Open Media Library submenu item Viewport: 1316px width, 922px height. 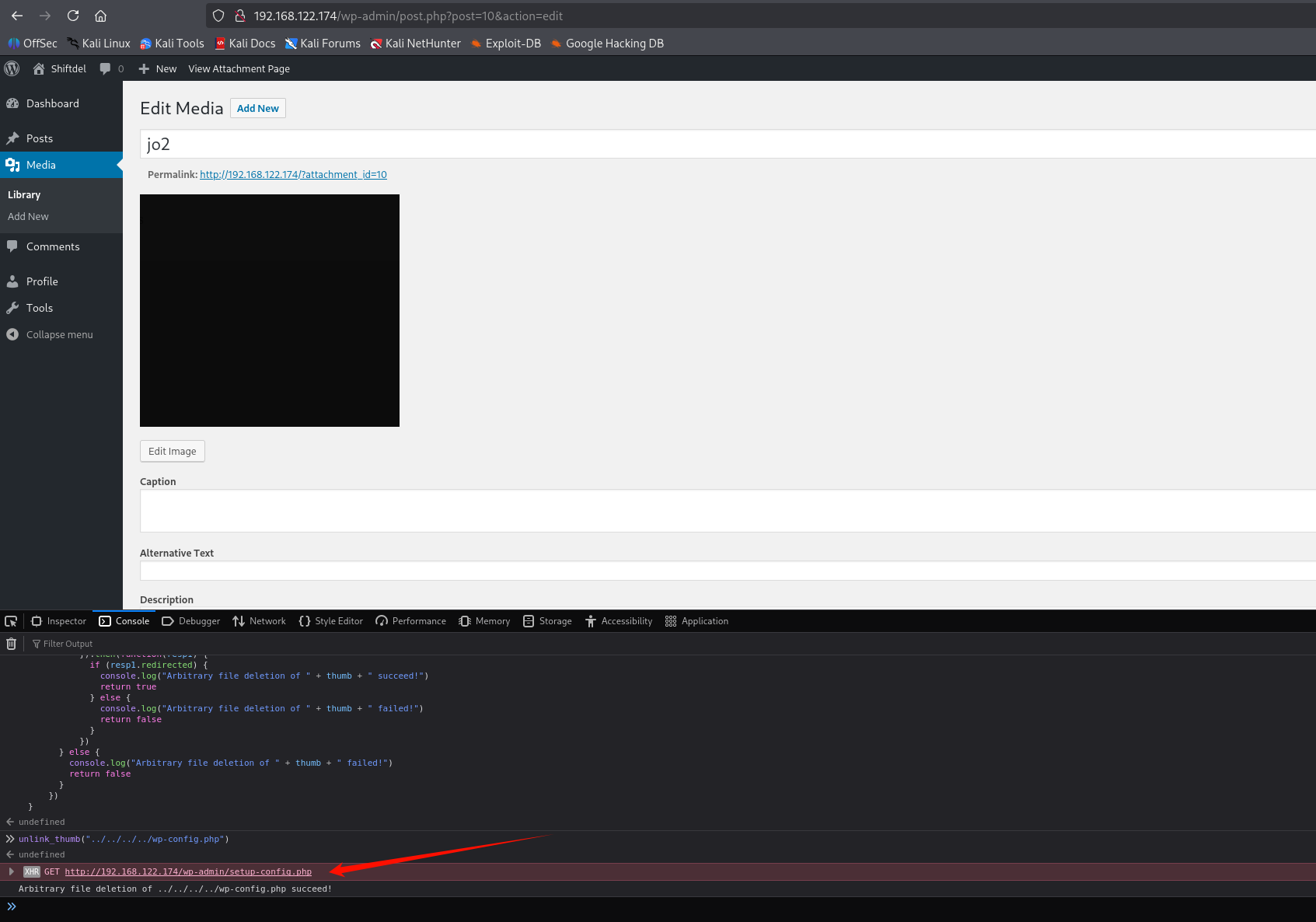tap(24, 194)
